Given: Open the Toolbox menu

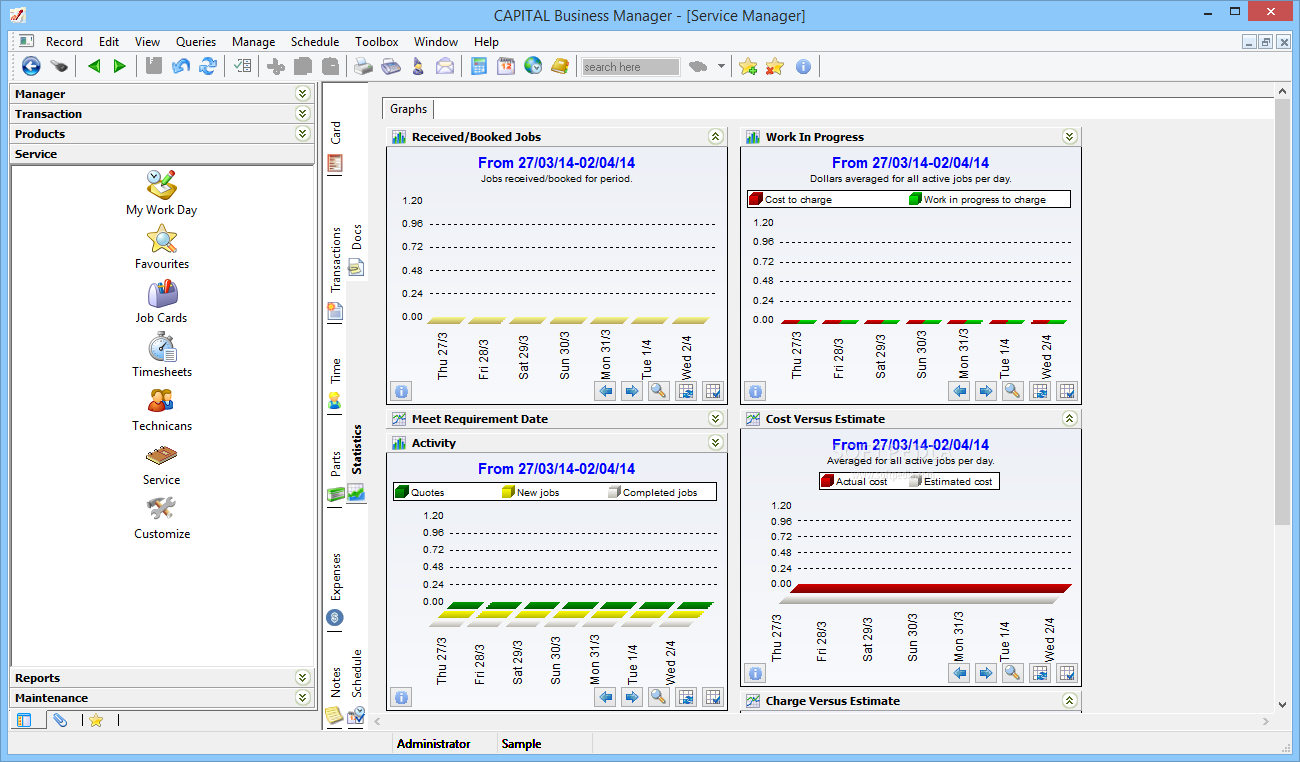Looking at the screenshot, I should coord(377,42).
